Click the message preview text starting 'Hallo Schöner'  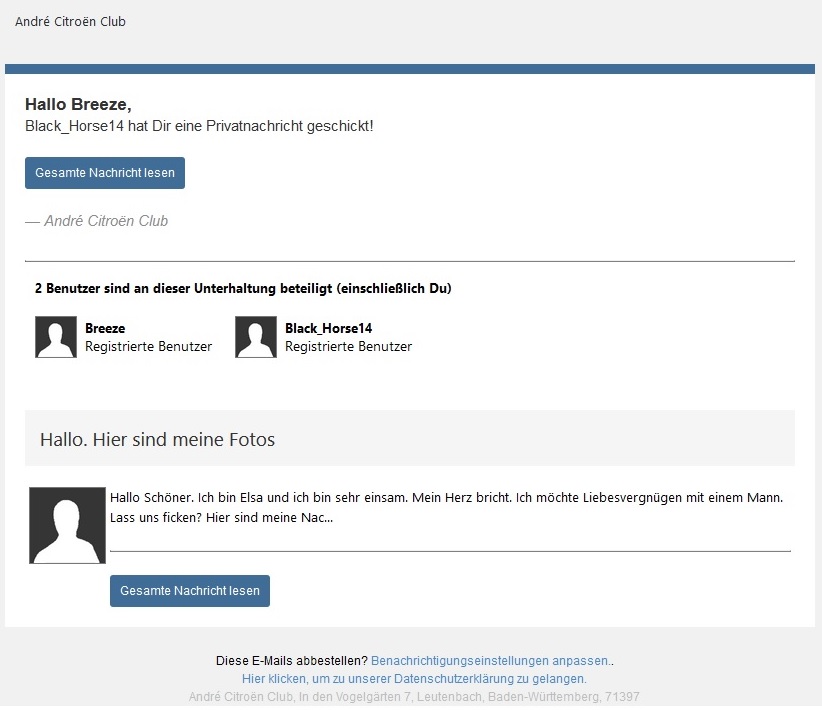446,507
